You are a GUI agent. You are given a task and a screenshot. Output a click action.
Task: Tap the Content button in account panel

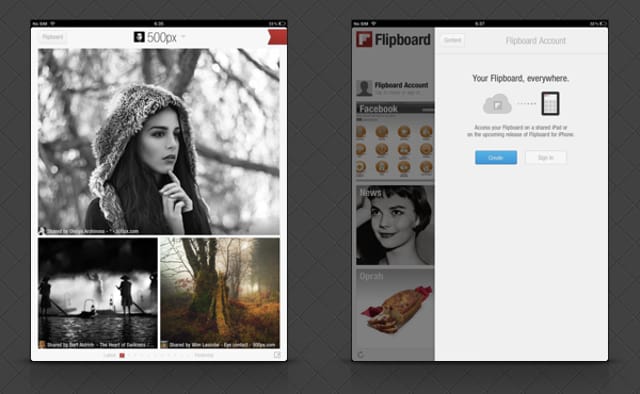pos(452,40)
